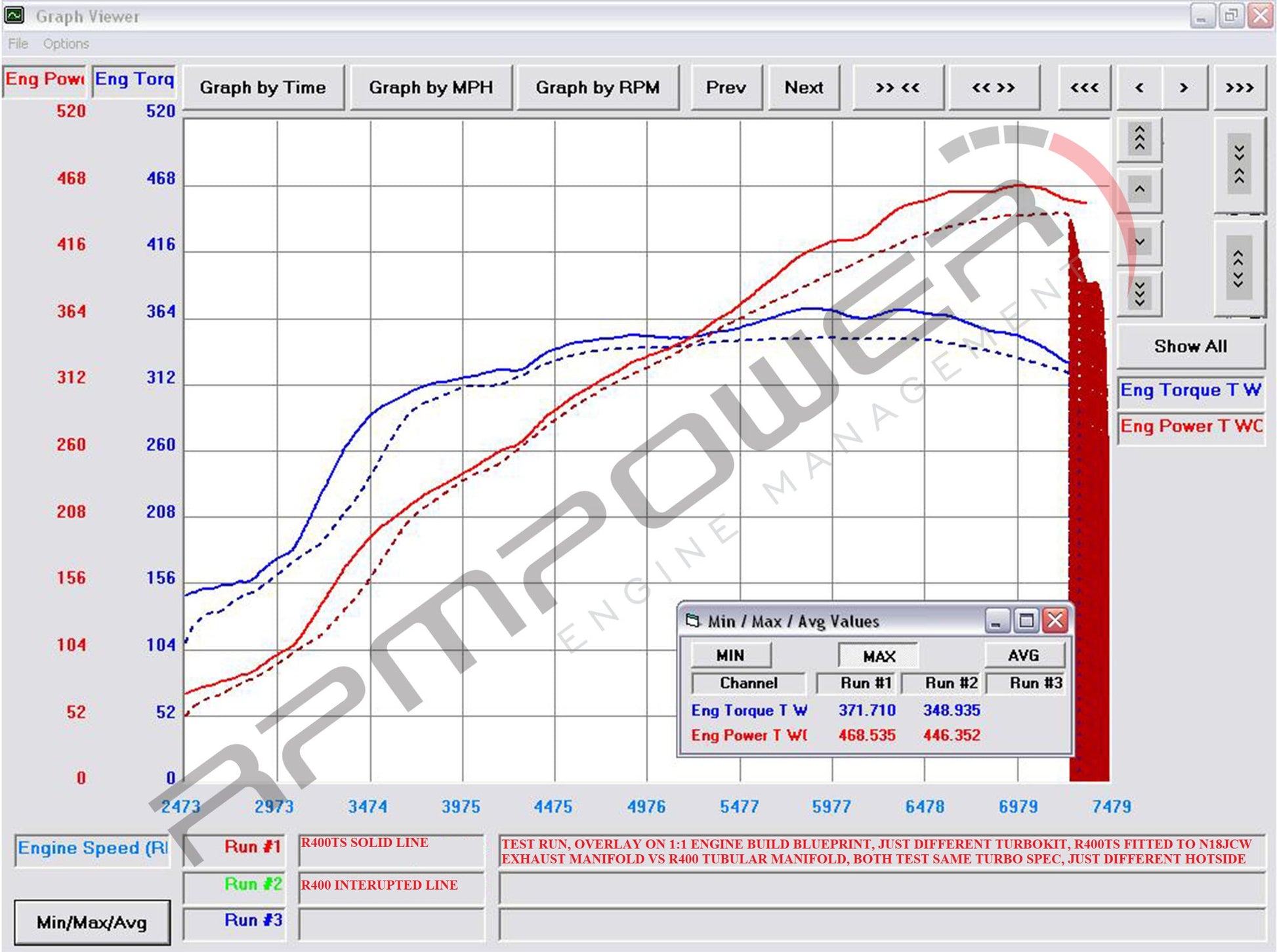This screenshot has width=1277, height=952.
Task: Open the Options menu
Action: [66, 44]
